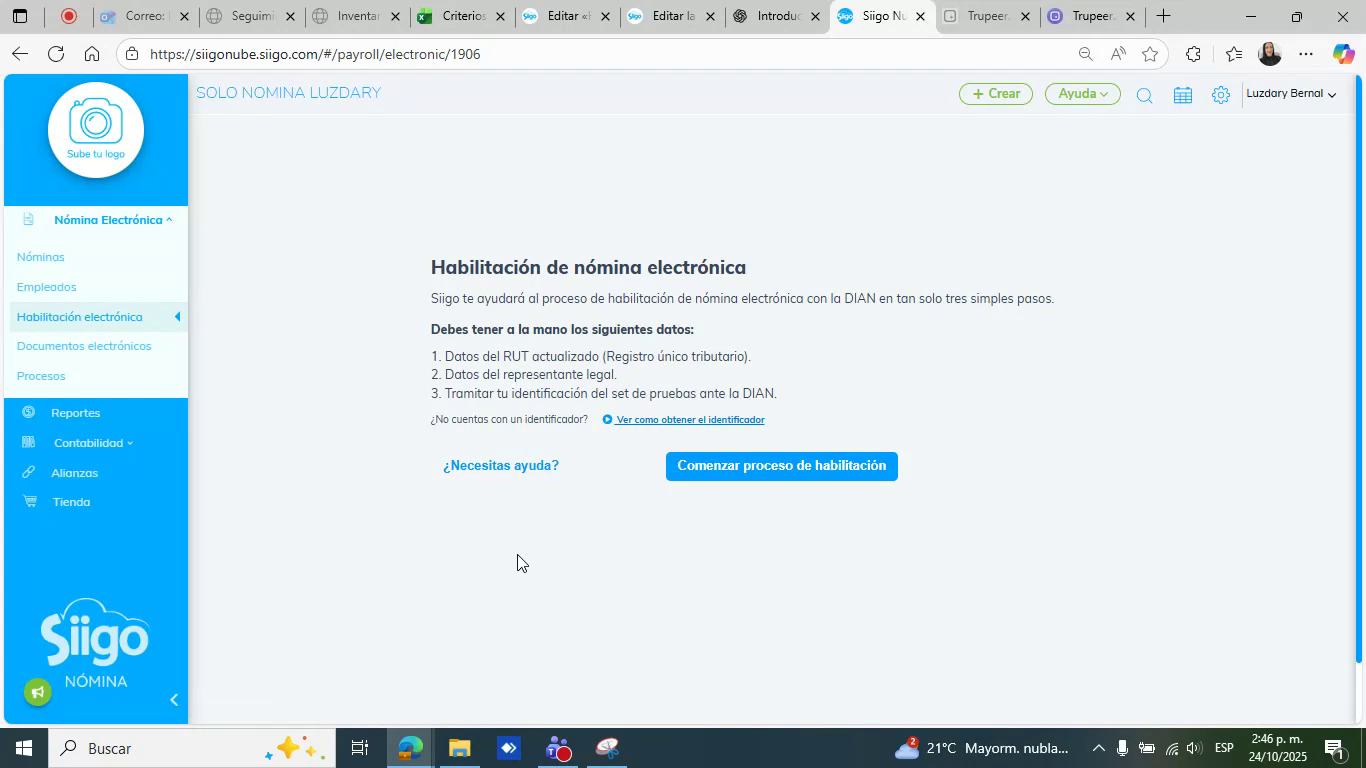Switch to the Correo browser tab

point(146,16)
